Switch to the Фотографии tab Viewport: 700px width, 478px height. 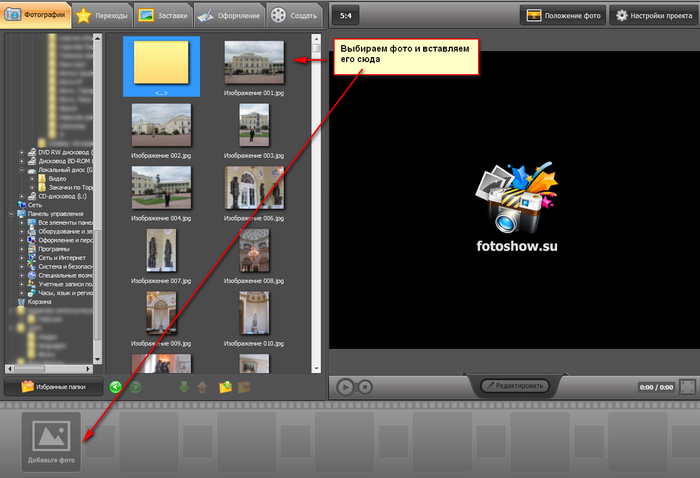(x=36, y=15)
